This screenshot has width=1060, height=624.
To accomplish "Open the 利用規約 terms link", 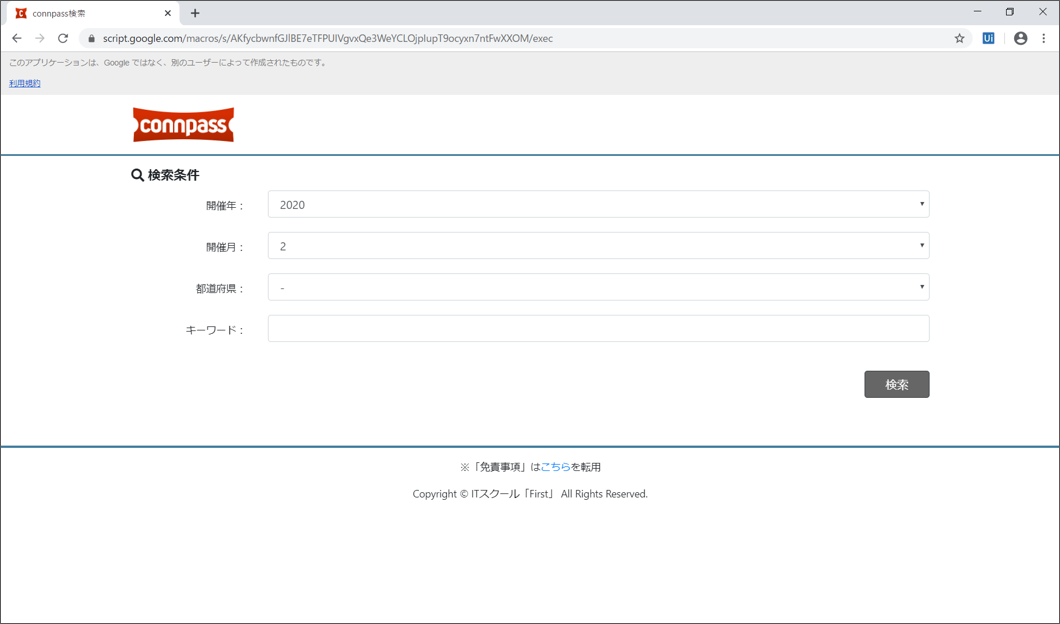I will tap(25, 83).
